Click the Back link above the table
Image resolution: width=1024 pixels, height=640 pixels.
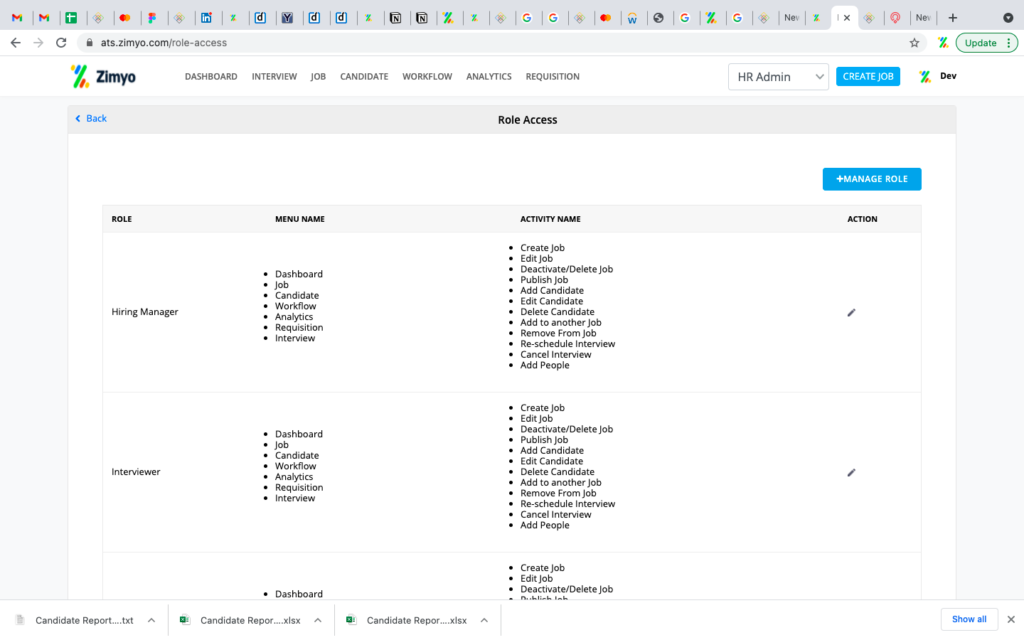coord(91,118)
